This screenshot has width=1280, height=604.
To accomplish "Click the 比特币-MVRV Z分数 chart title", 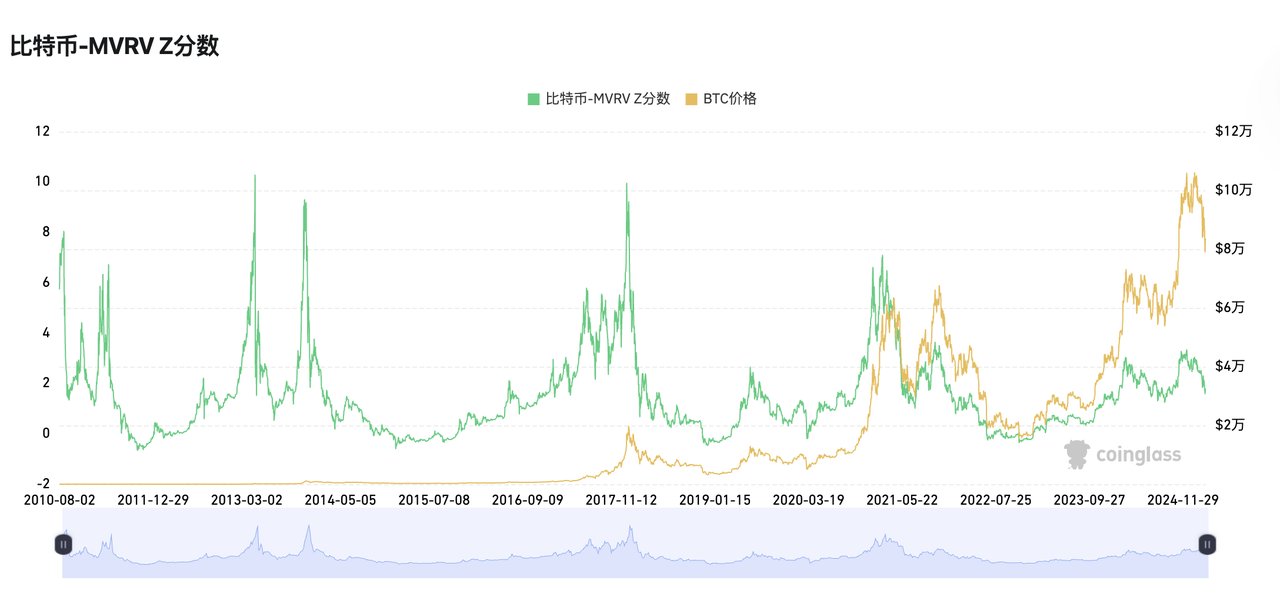I will click(114, 46).
